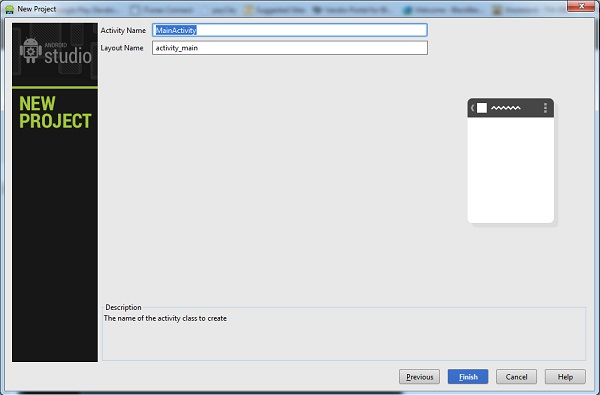Click the squiggly title placeholder in the preview
This screenshot has height=395, width=600.
pos(505,108)
